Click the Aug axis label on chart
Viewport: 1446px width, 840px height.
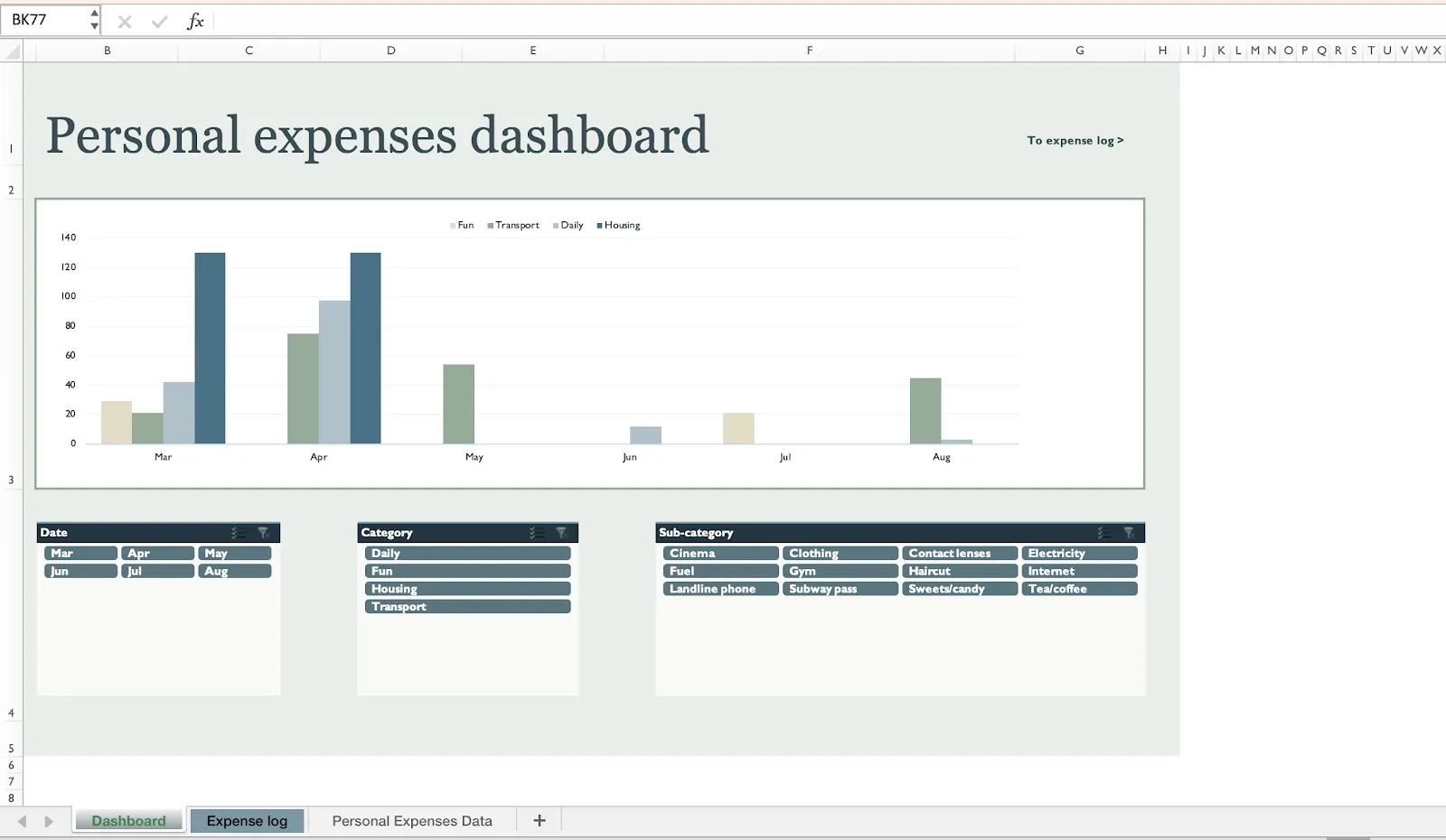click(942, 457)
